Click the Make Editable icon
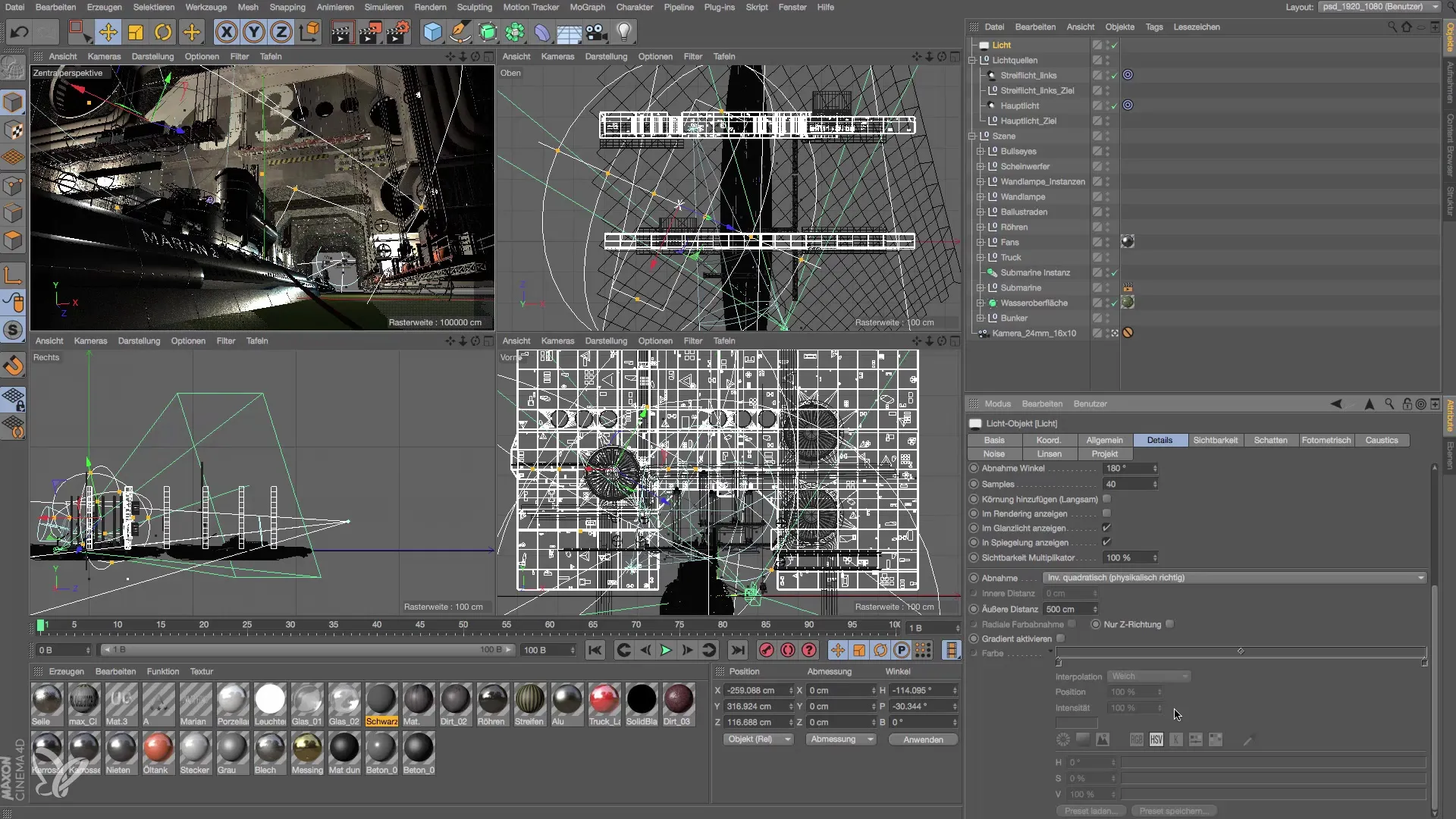The width and height of the screenshot is (1456, 819). pyautogui.click(x=13, y=69)
